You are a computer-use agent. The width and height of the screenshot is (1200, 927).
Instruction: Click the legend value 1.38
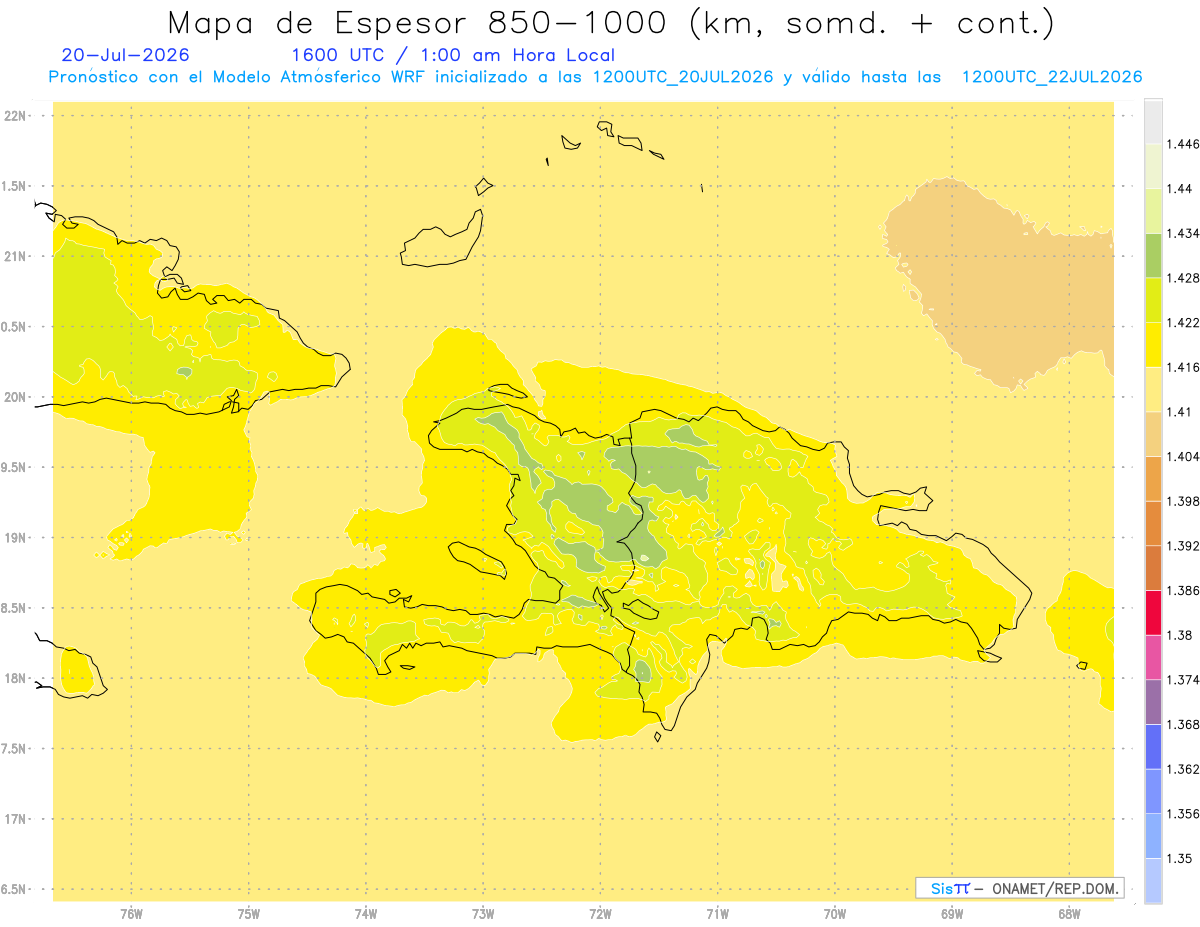tap(1180, 635)
